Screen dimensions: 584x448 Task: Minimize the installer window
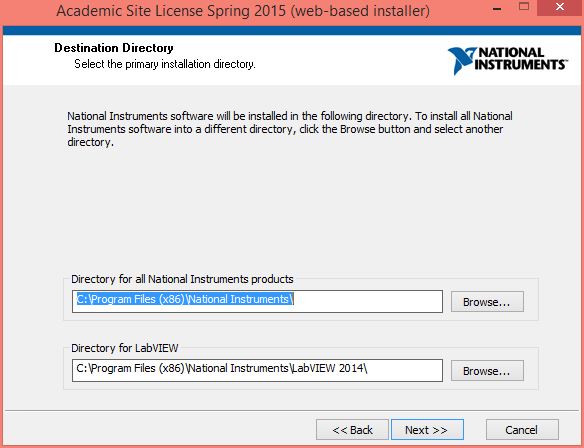(497, 9)
